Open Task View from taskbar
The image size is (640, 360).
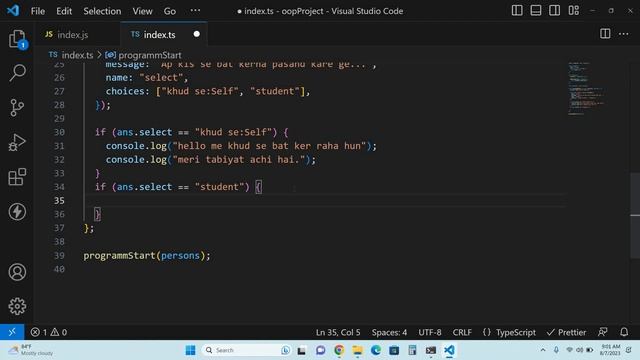click(x=302, y=350)
